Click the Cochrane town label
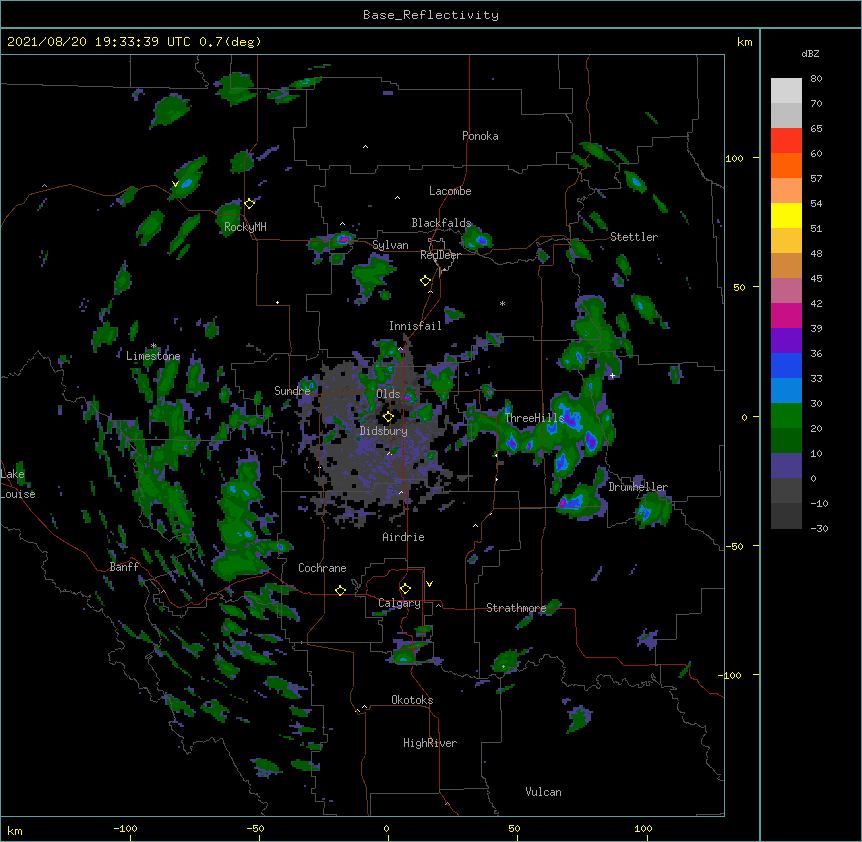862x842 pixels. coord(322,568)
